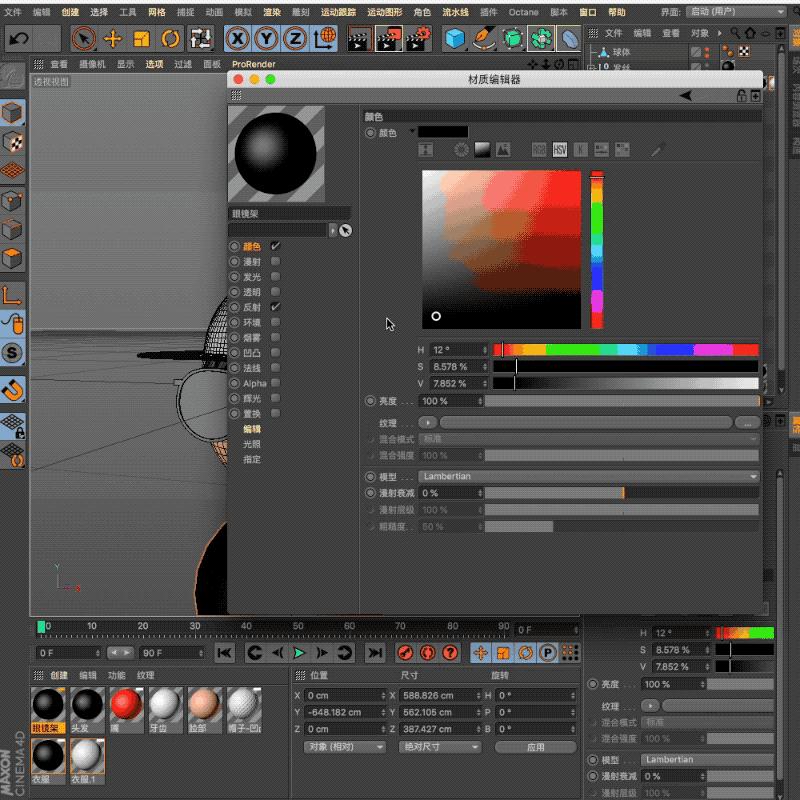
Task: Open the Lambertian model dropdown
Action: tap(588, 477)
